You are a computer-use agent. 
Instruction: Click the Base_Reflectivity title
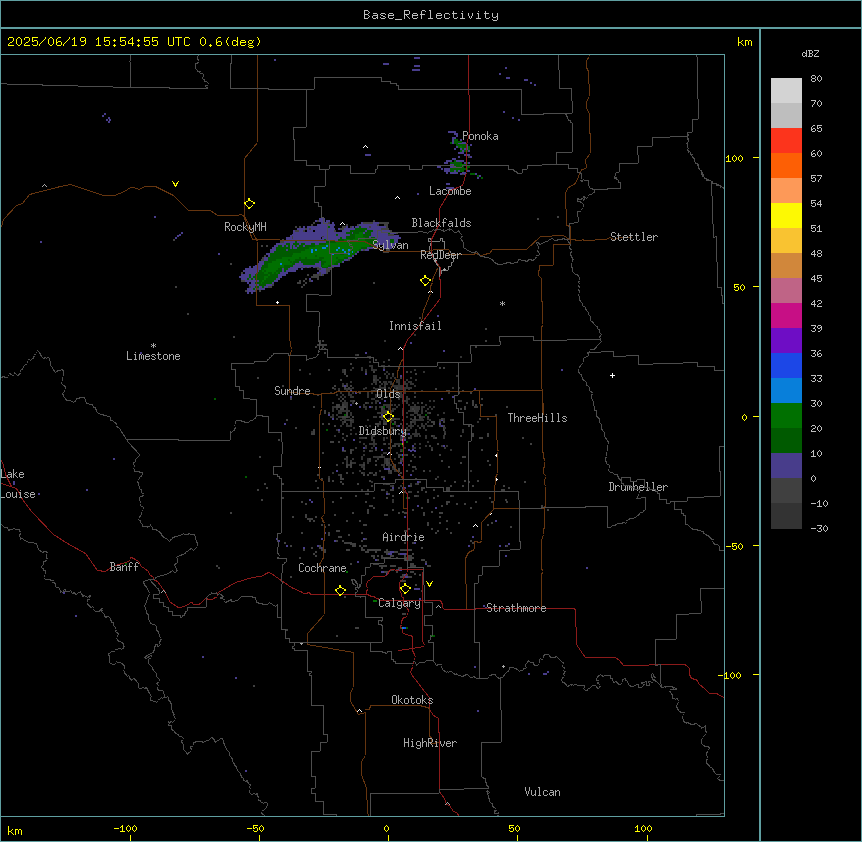coord(431,15)
